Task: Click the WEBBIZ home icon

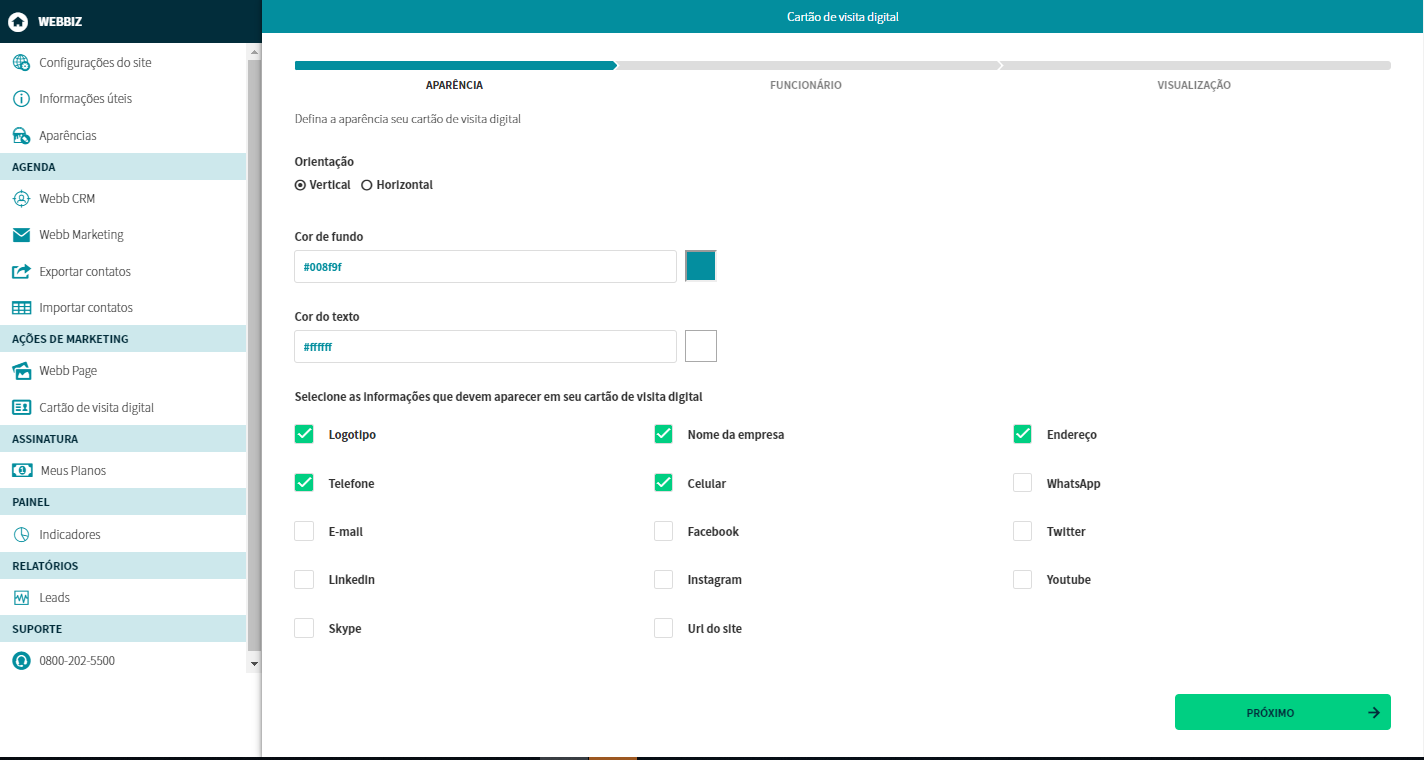Action: tap(18, 21)
